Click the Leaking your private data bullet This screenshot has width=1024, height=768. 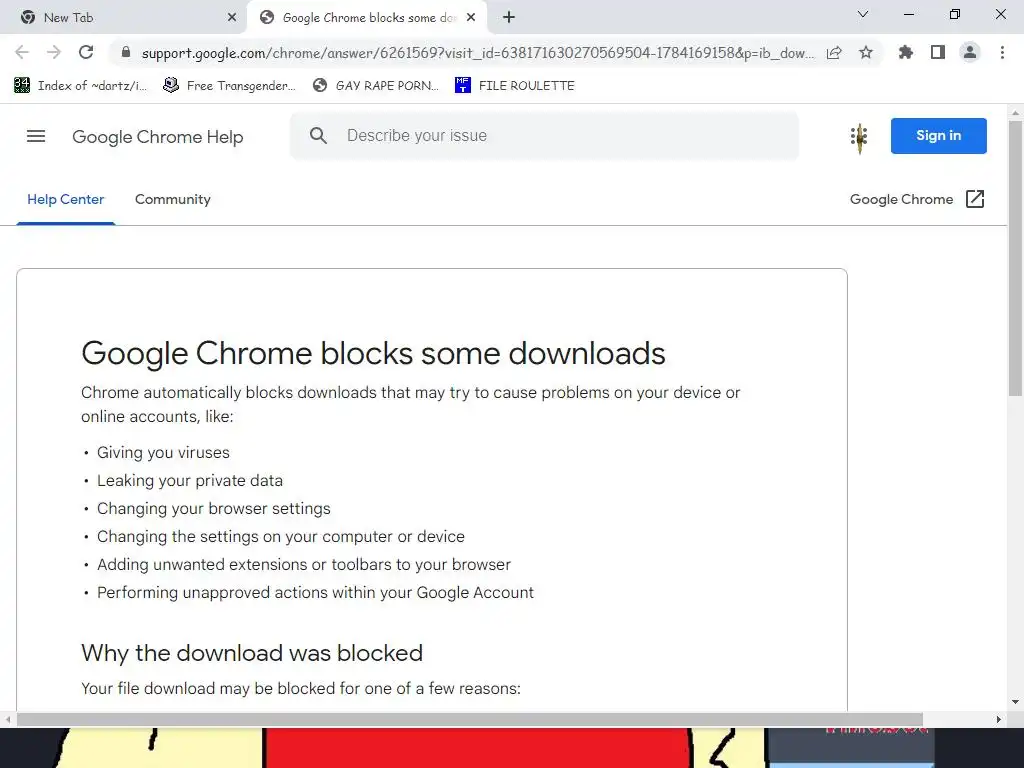click(189, 481)
